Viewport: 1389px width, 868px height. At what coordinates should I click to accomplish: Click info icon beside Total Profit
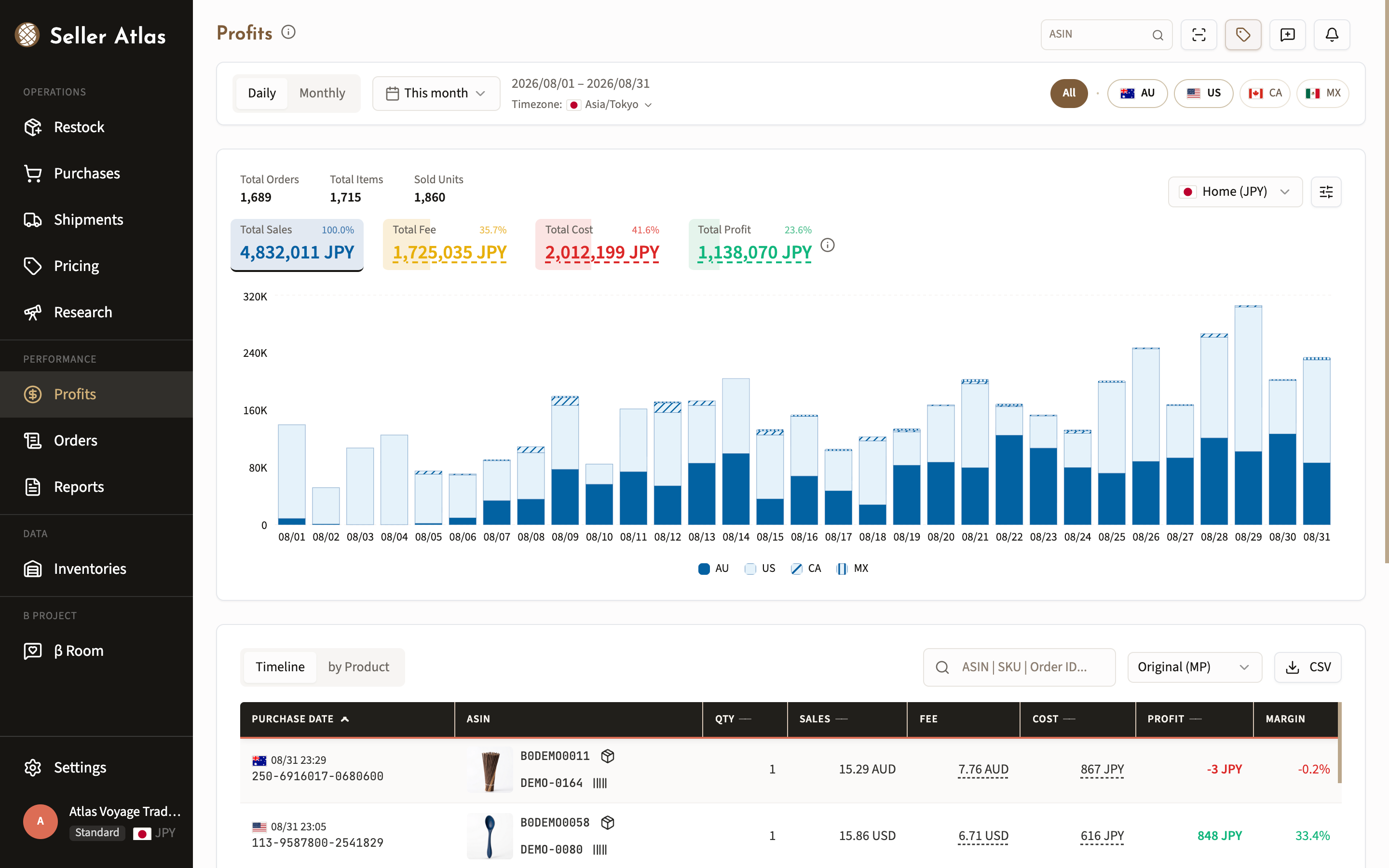coord(827,245)
